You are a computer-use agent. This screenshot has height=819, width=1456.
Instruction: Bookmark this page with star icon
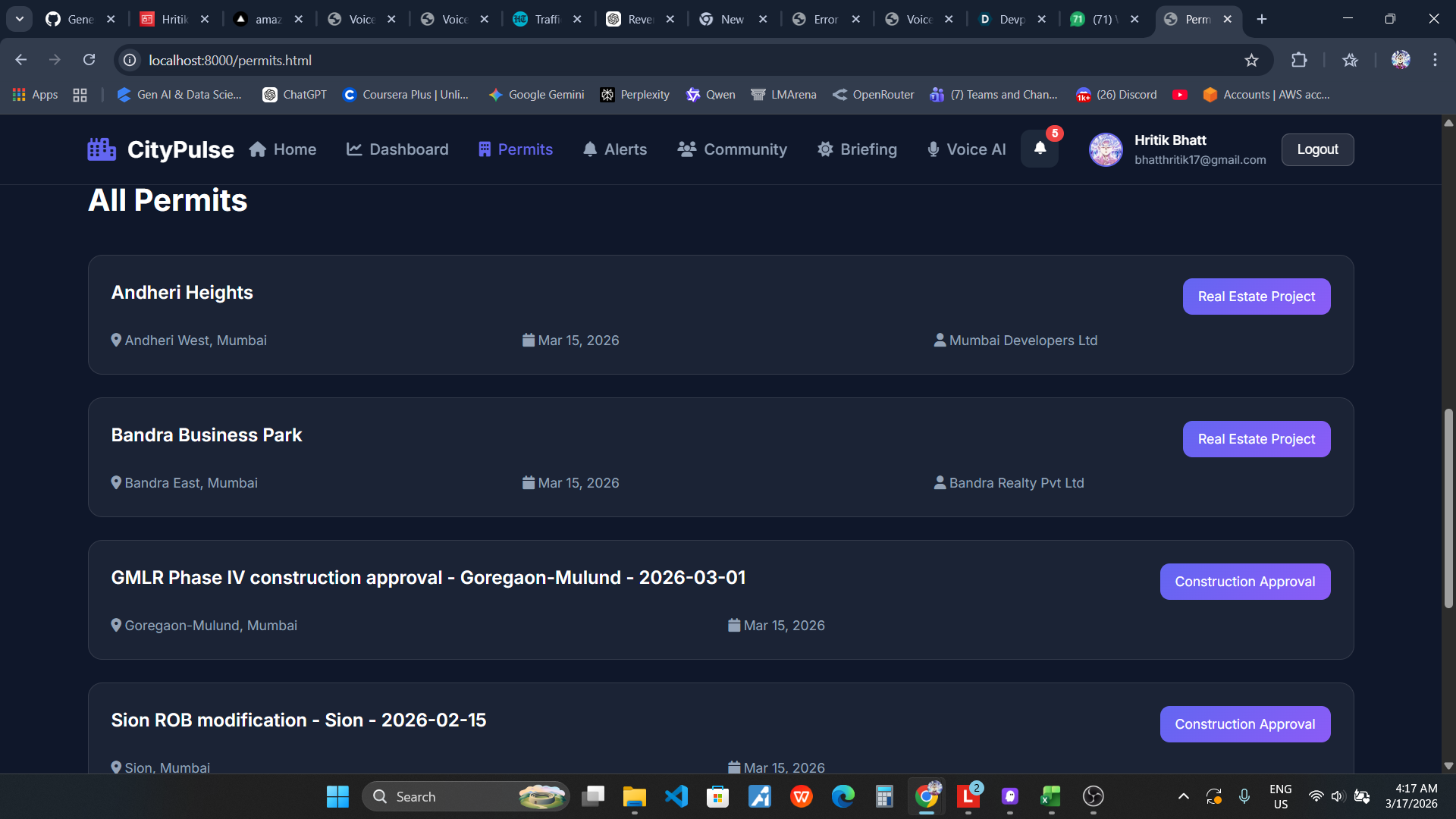(x=1251, y=60)
